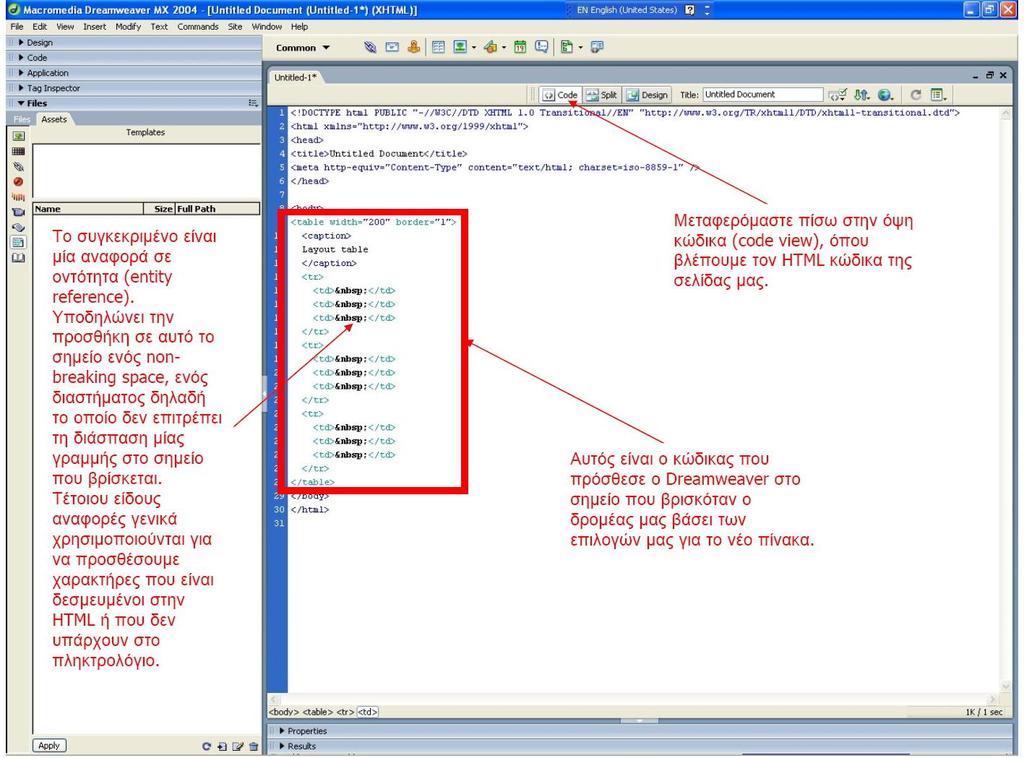Open the Insert menu
This screenshot has width=1024, height=758.
click(x=95, y=27)
